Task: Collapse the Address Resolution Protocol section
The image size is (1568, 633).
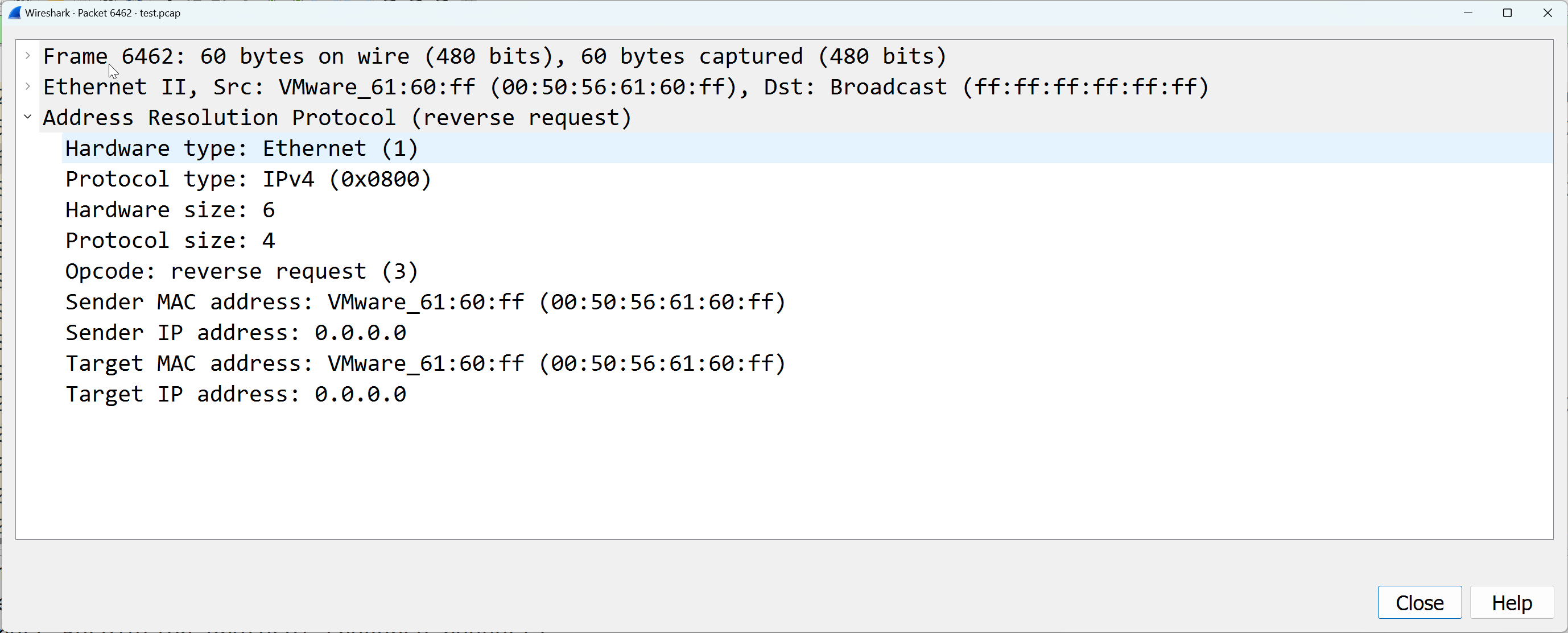Action: point(27,117)
